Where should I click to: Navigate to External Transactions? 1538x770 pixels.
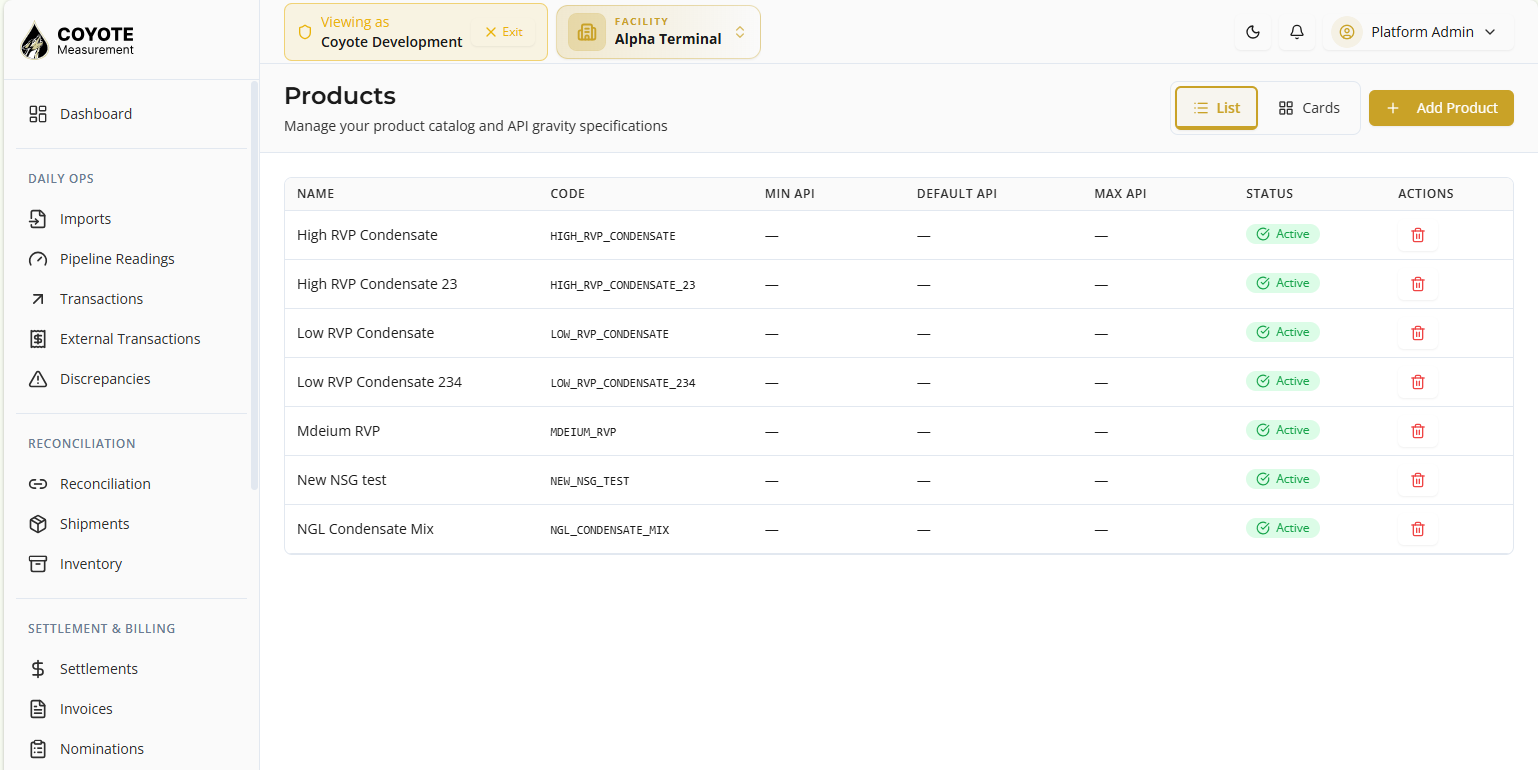pos(130,339)
